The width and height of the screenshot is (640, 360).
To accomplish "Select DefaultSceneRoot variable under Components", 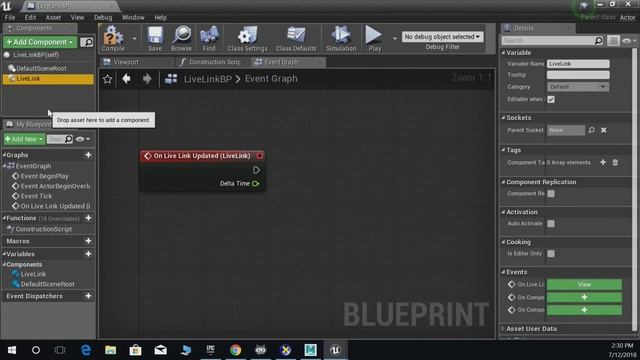I will [x=47, y=284].
